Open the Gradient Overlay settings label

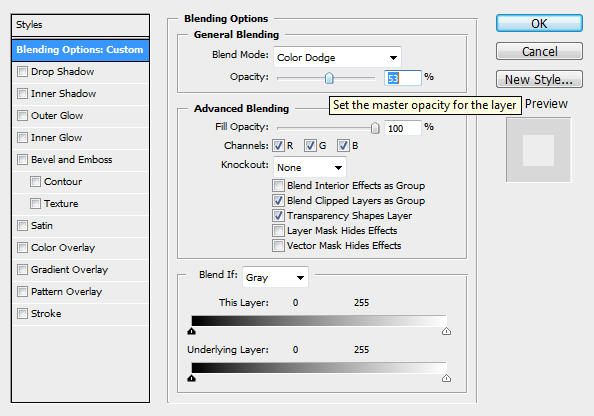[69, 269]
